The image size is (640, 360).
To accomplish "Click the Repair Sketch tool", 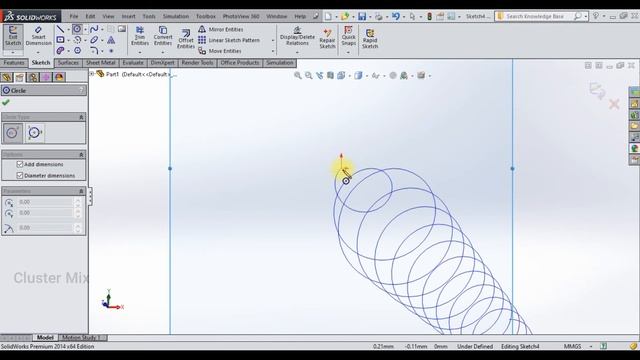I will point(327,39).
